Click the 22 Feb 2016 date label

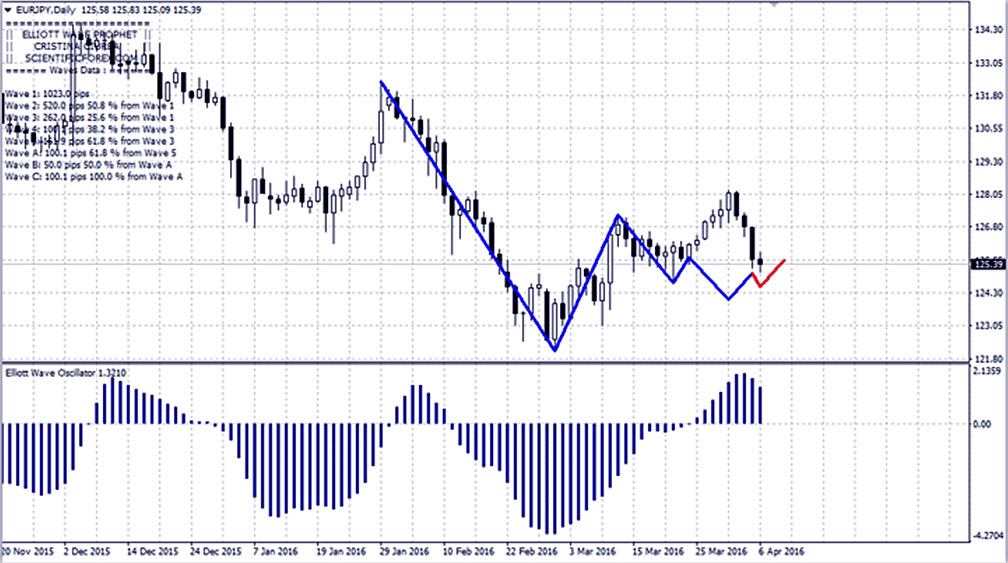click(529, 550)
